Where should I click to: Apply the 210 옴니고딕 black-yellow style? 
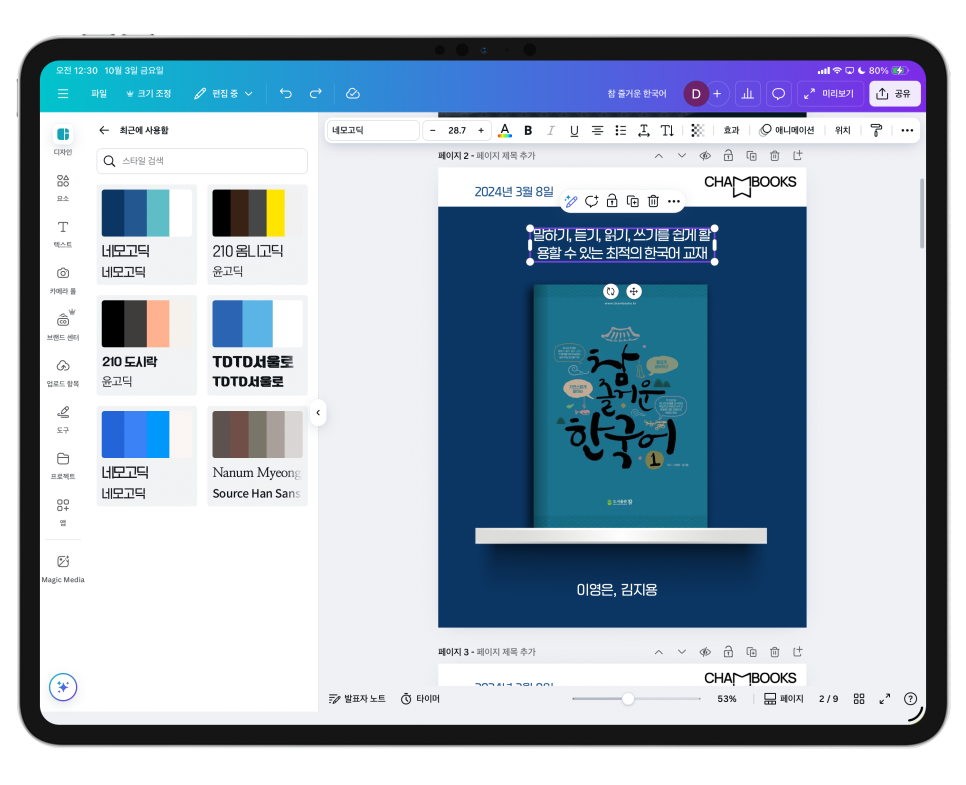258,234
